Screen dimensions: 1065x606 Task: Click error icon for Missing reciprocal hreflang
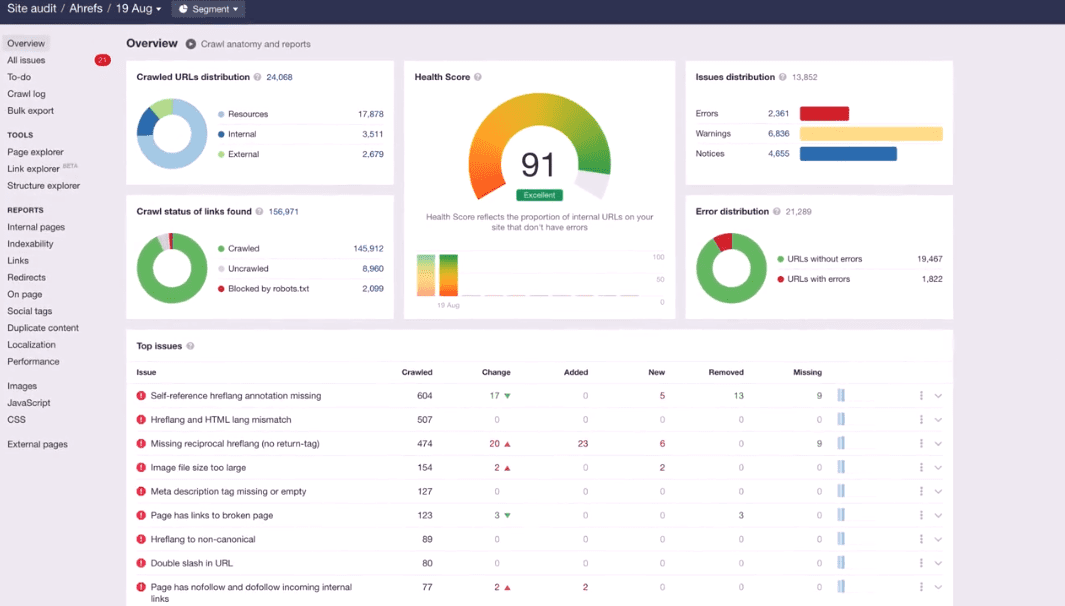[x=141, y=444]
